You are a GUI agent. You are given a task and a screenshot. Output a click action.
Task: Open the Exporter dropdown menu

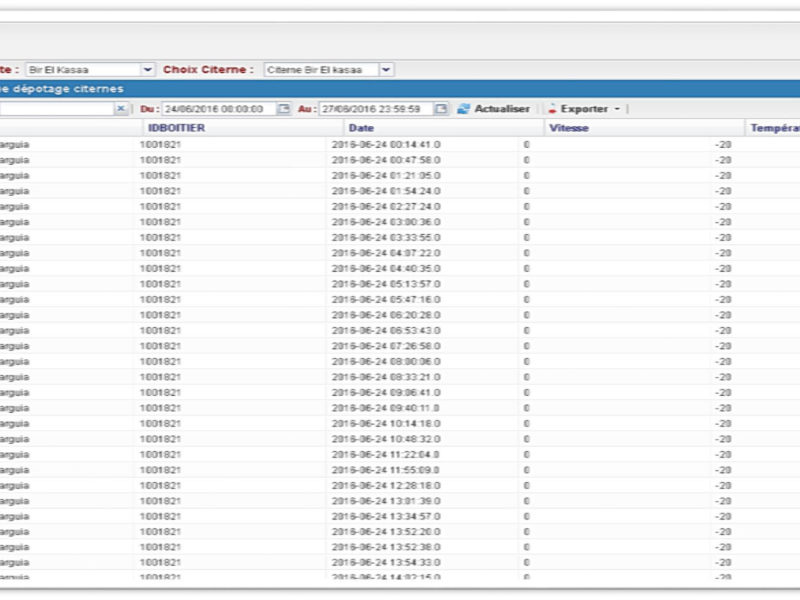(x=617, y=109)
